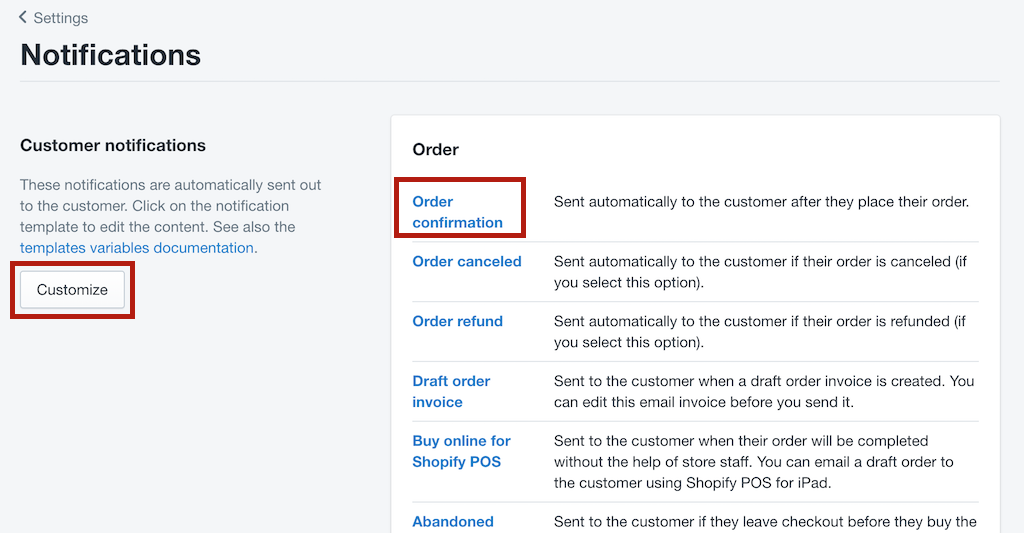Click the Order confirmation description text
The height and width of the screenshot is (533, 1024).
coord(761,202)
